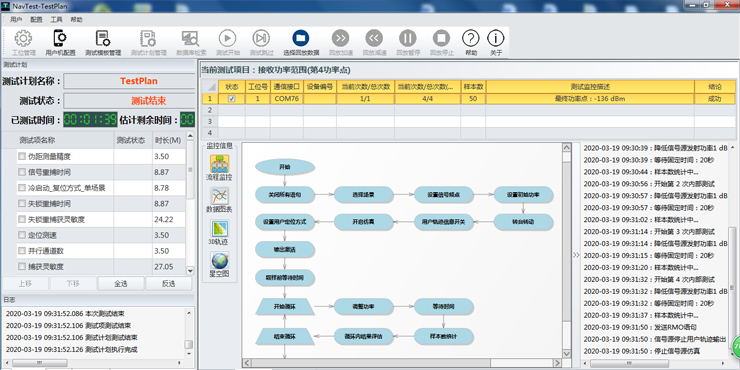Click 回放减速 slow-down icon

pos(374,43)
